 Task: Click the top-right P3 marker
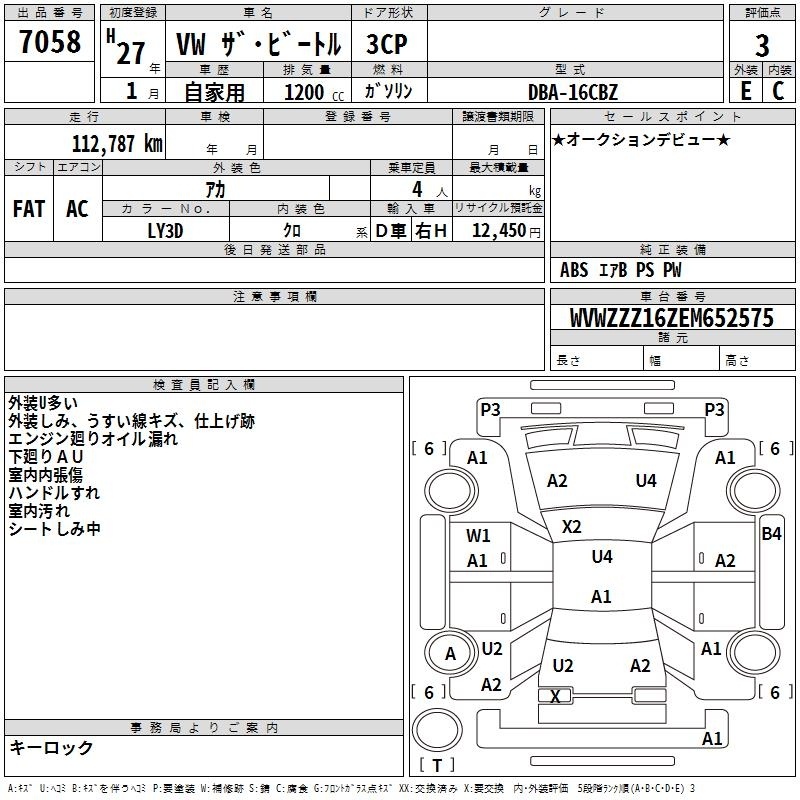[714, 408]
